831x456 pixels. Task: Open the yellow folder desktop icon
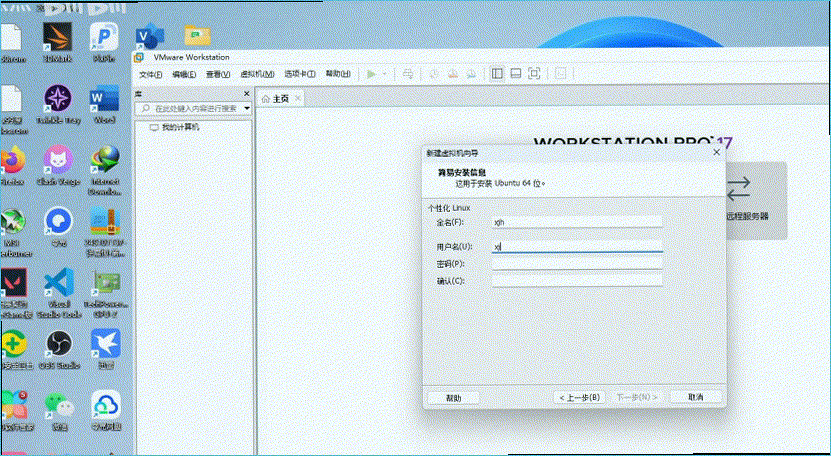(x=197, y=36)
